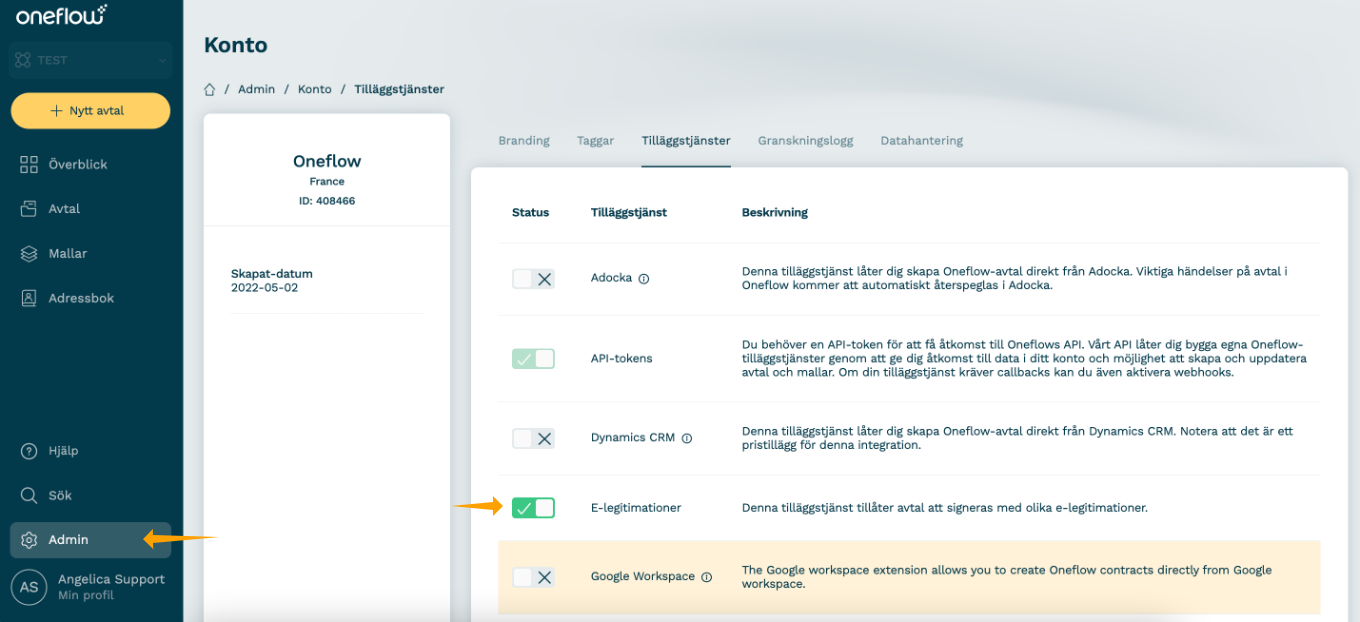The width and height of the screenshot is (1360, 622).
Task: Switch to the Granskningslogg tab
Action: (x=805, y=141)
